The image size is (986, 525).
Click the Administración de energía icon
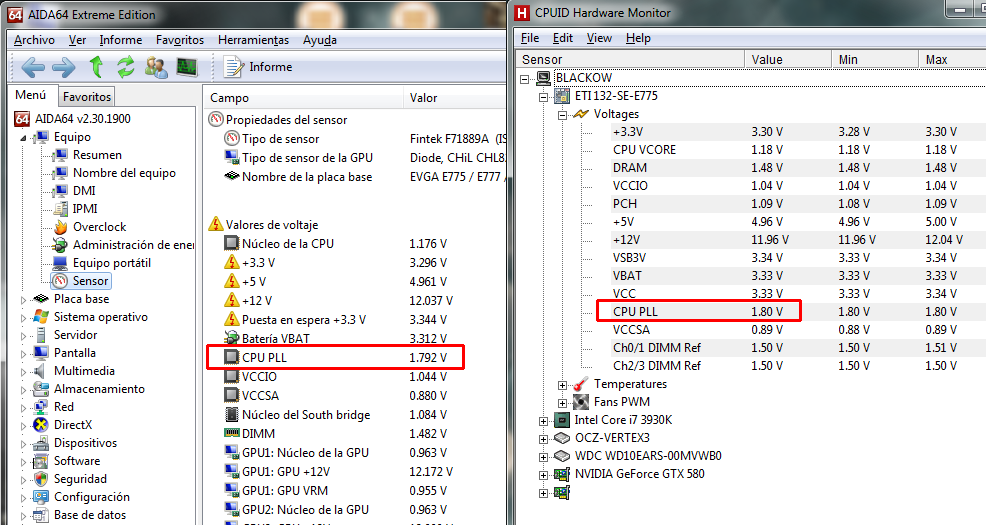point(60,245)
